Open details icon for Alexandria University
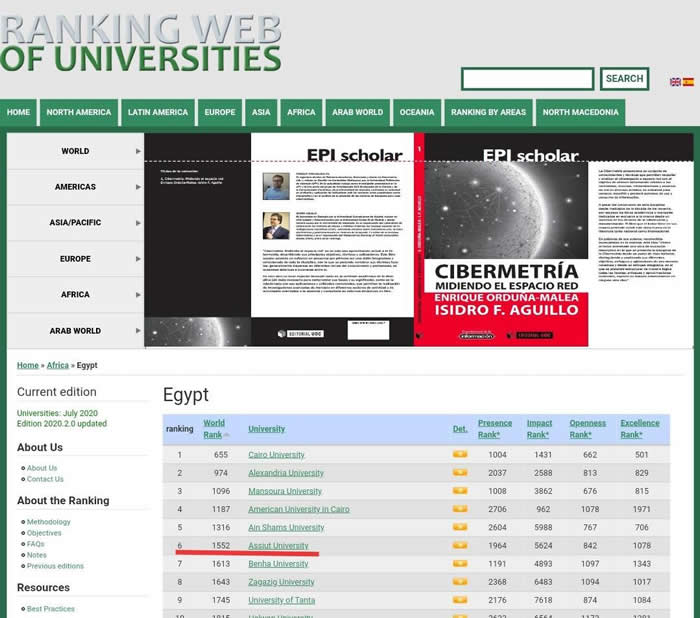This screenshot has height=618, width=700. tap(460, 473)
